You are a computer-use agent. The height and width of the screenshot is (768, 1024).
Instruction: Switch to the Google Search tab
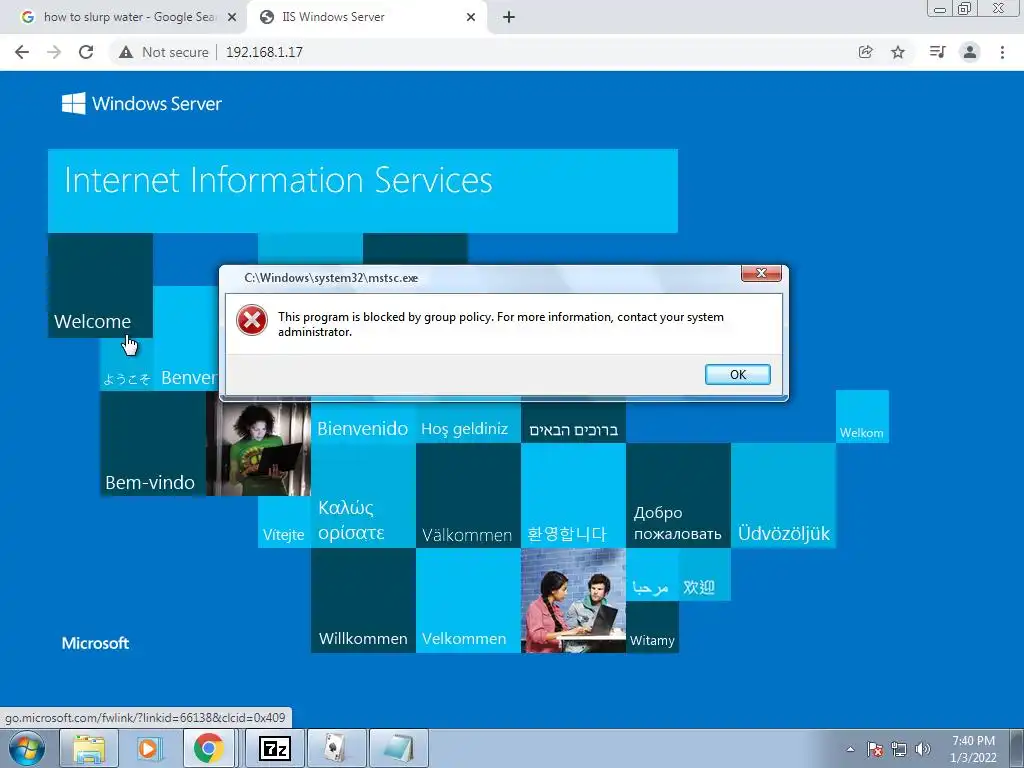pyautogui.click(x=123, y=17)
